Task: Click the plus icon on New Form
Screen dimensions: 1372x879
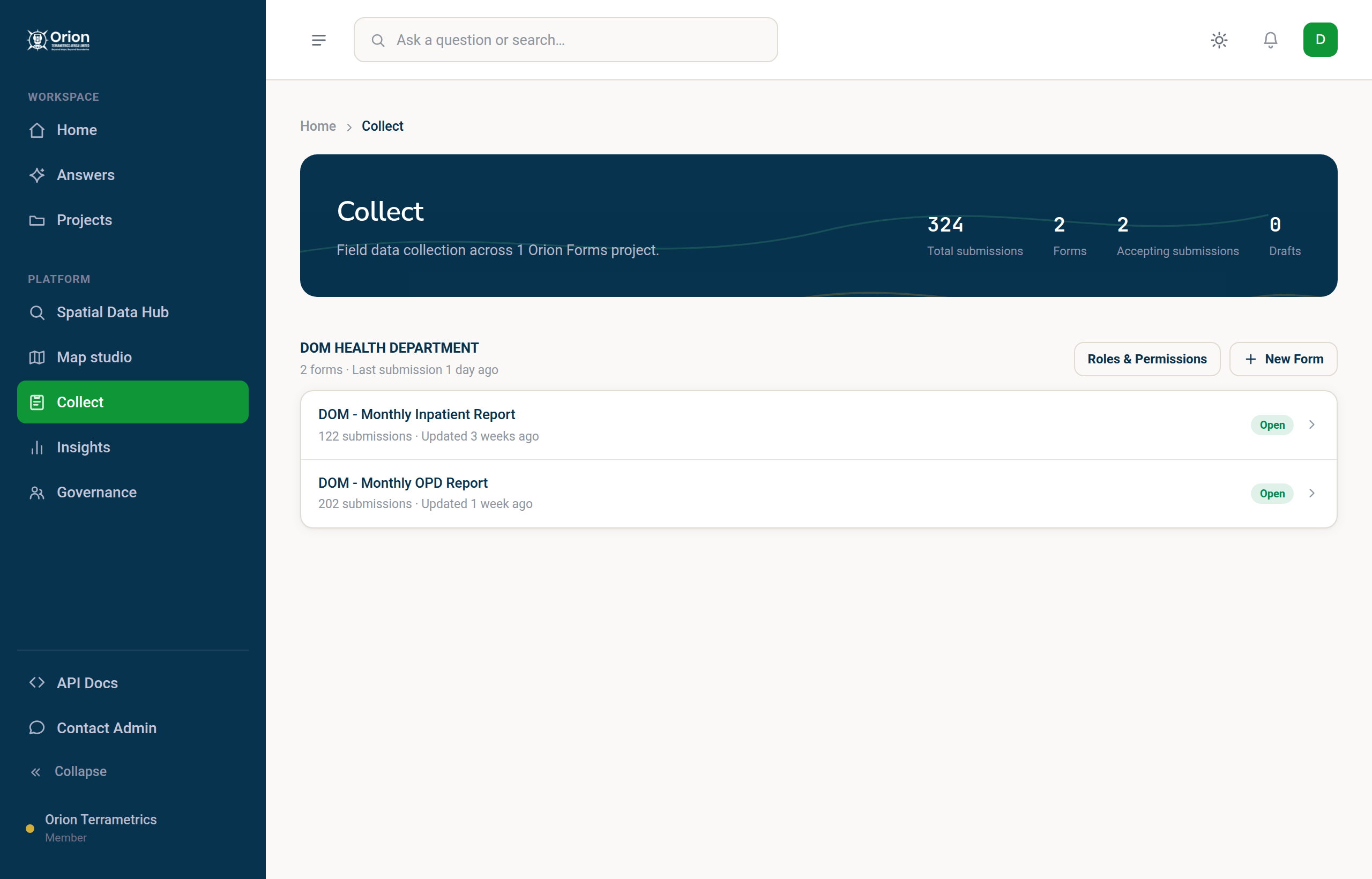Action: (x=1250, y=359)
